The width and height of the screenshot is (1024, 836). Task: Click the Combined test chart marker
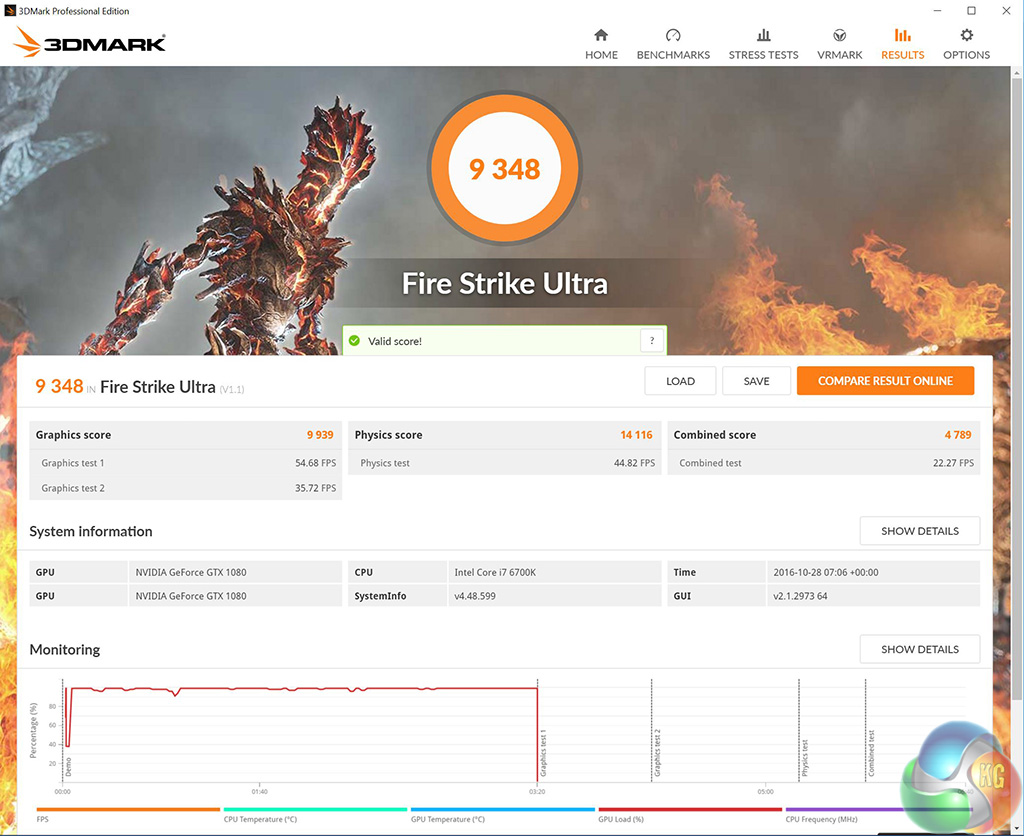[x=871, y=754]
